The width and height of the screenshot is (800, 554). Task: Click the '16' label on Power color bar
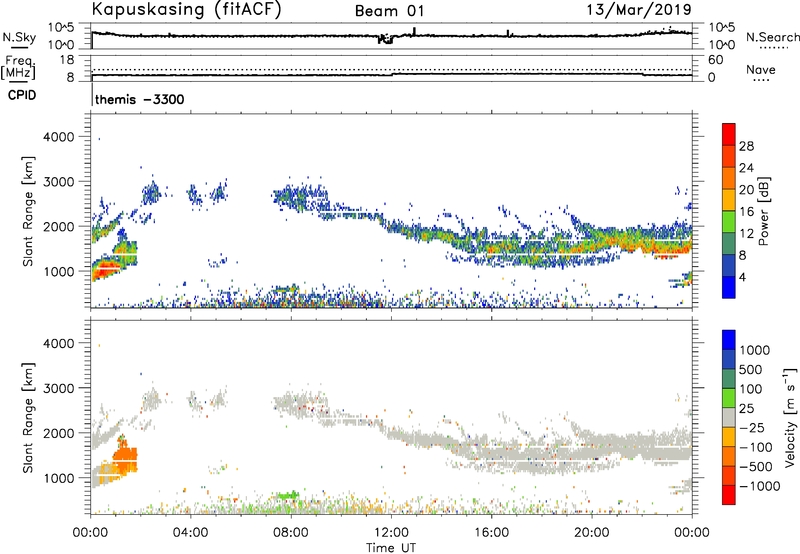coord(746,212)
